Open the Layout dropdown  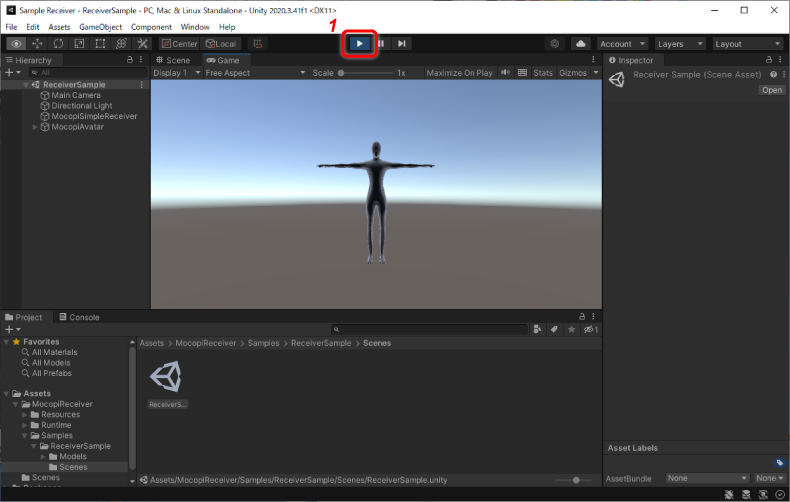(748, 44)
